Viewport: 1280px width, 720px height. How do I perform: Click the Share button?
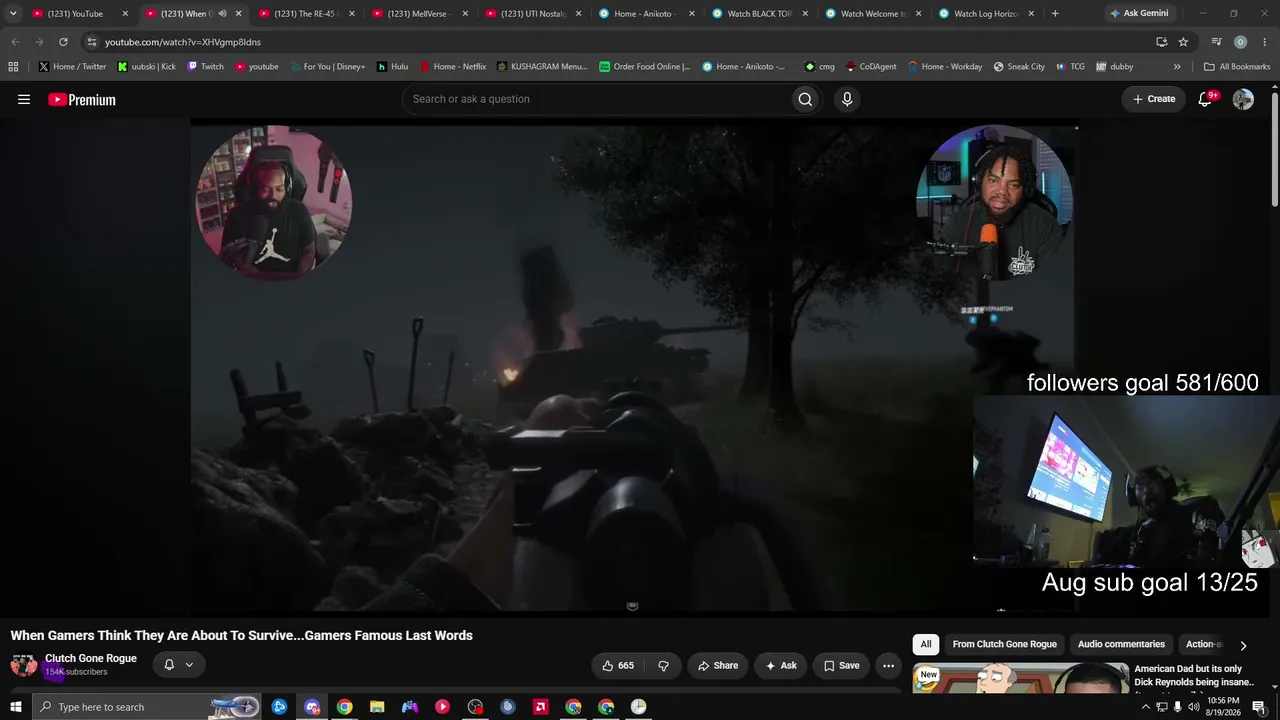click(718, 666)
